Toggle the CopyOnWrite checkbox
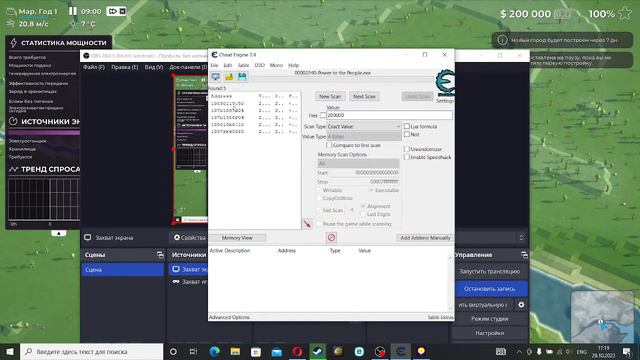640x360 pixels. [x=319, y=198]
